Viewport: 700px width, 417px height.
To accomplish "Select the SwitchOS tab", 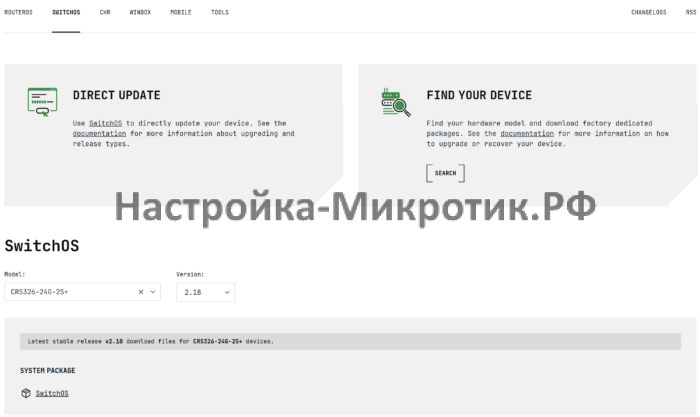I will tap(66, 13).
